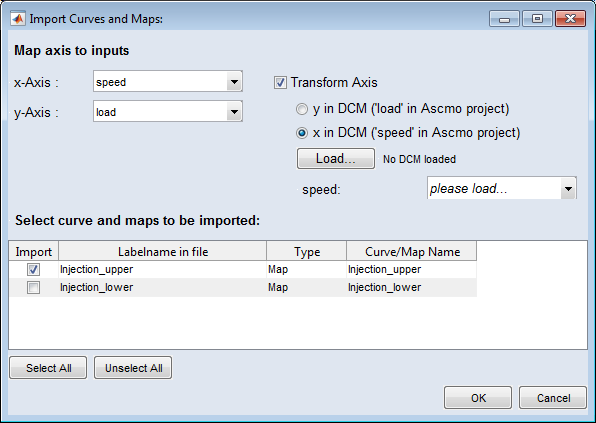This screenshot has width=596, height=423.
Task: Select 'x in DCM' radio option
Action: pos(302,133)
